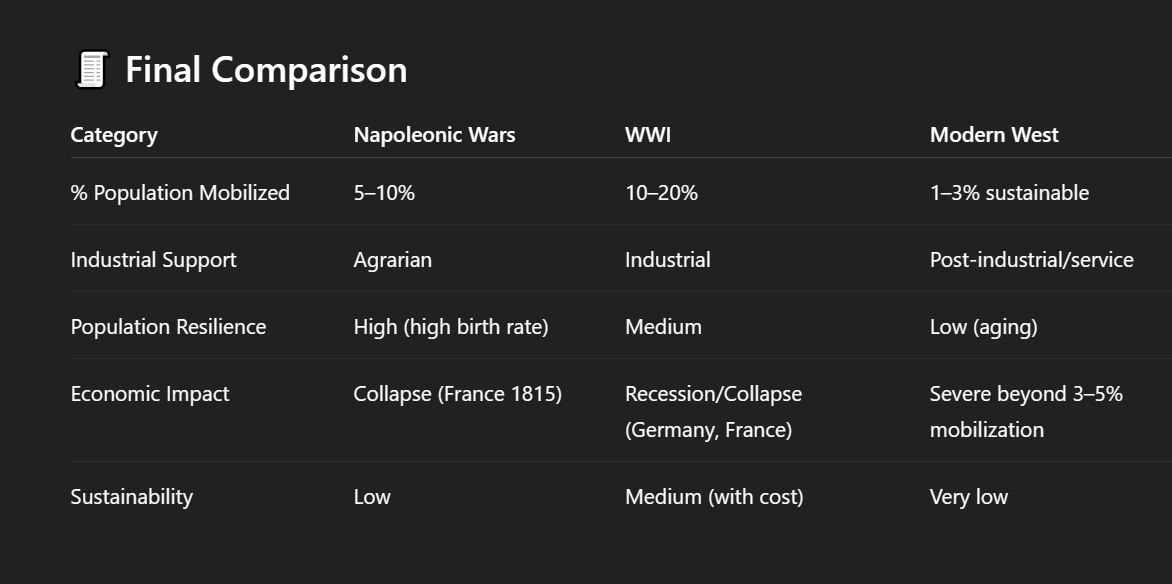
Task: Select the Sustainability row label
Action: pos(132,497)
